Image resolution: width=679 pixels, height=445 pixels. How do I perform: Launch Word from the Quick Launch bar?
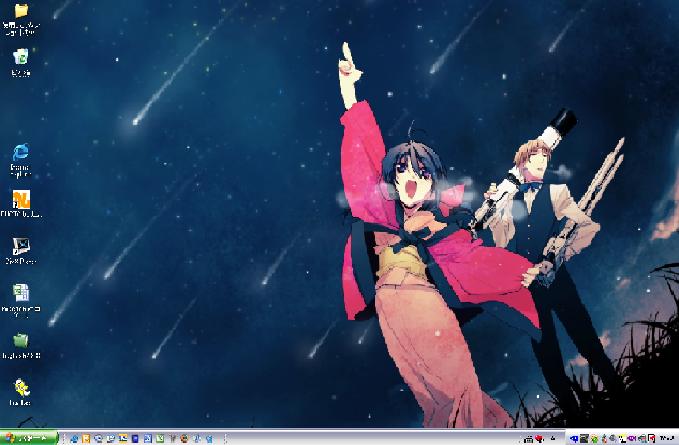pos(148,439)
